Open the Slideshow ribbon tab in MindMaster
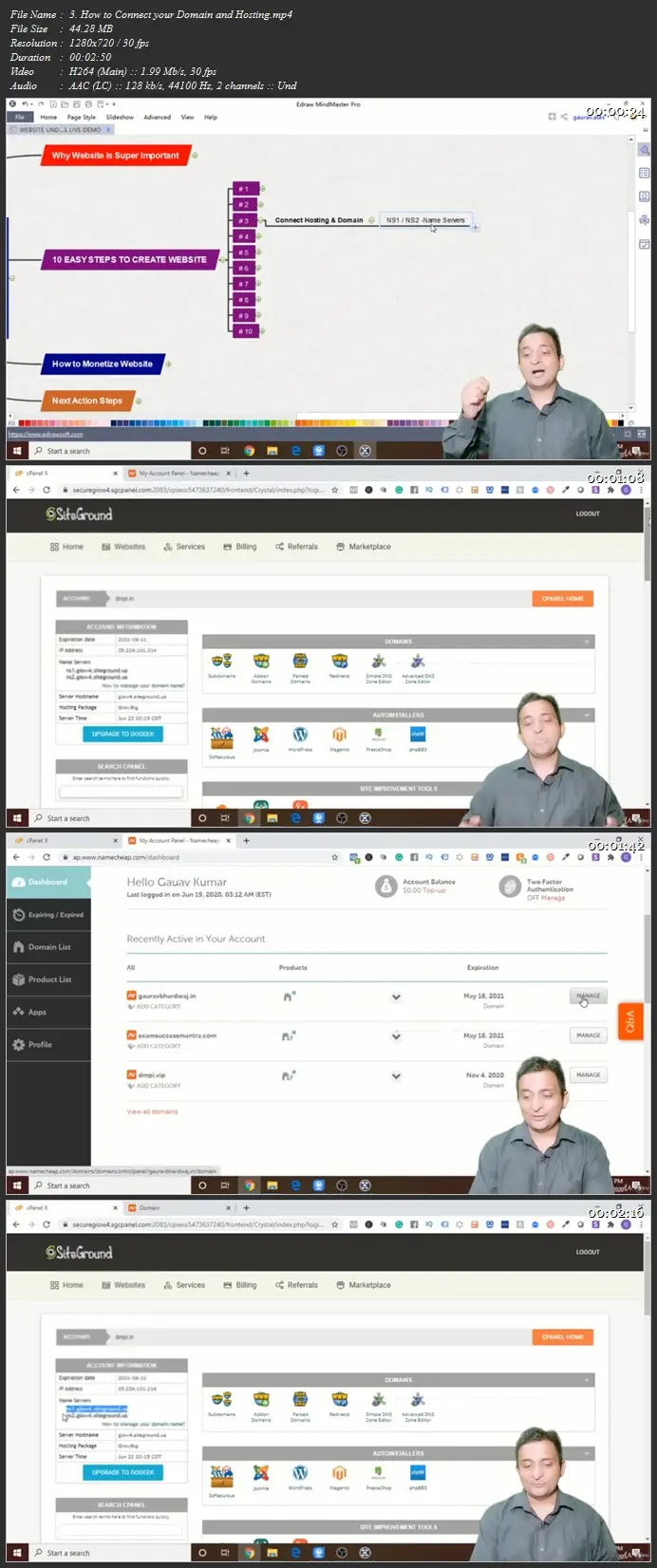The width and height of the screenshot is (657, 1568). click(120, 117)
